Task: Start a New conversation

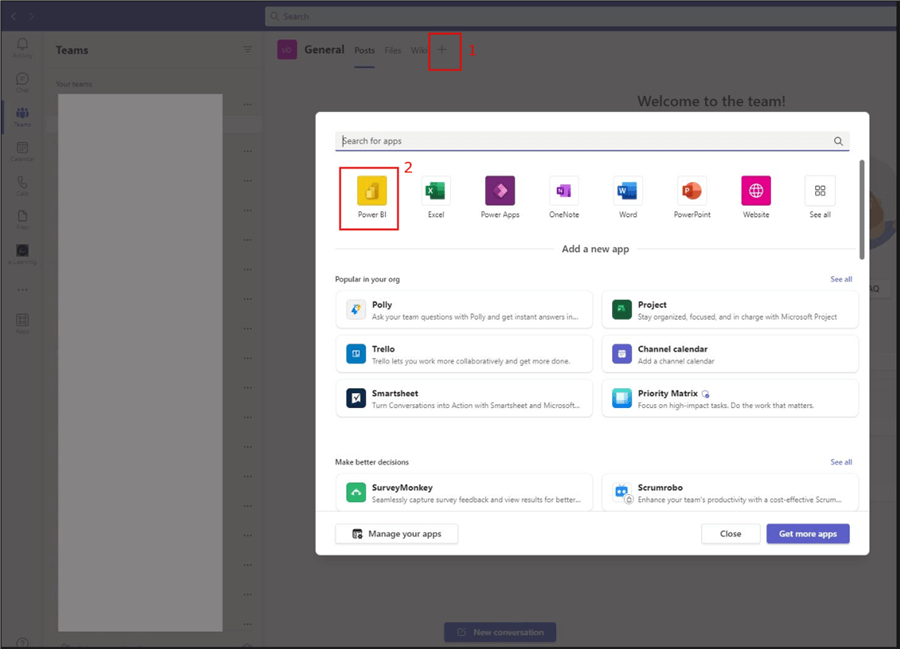Action: coord(500,632)
